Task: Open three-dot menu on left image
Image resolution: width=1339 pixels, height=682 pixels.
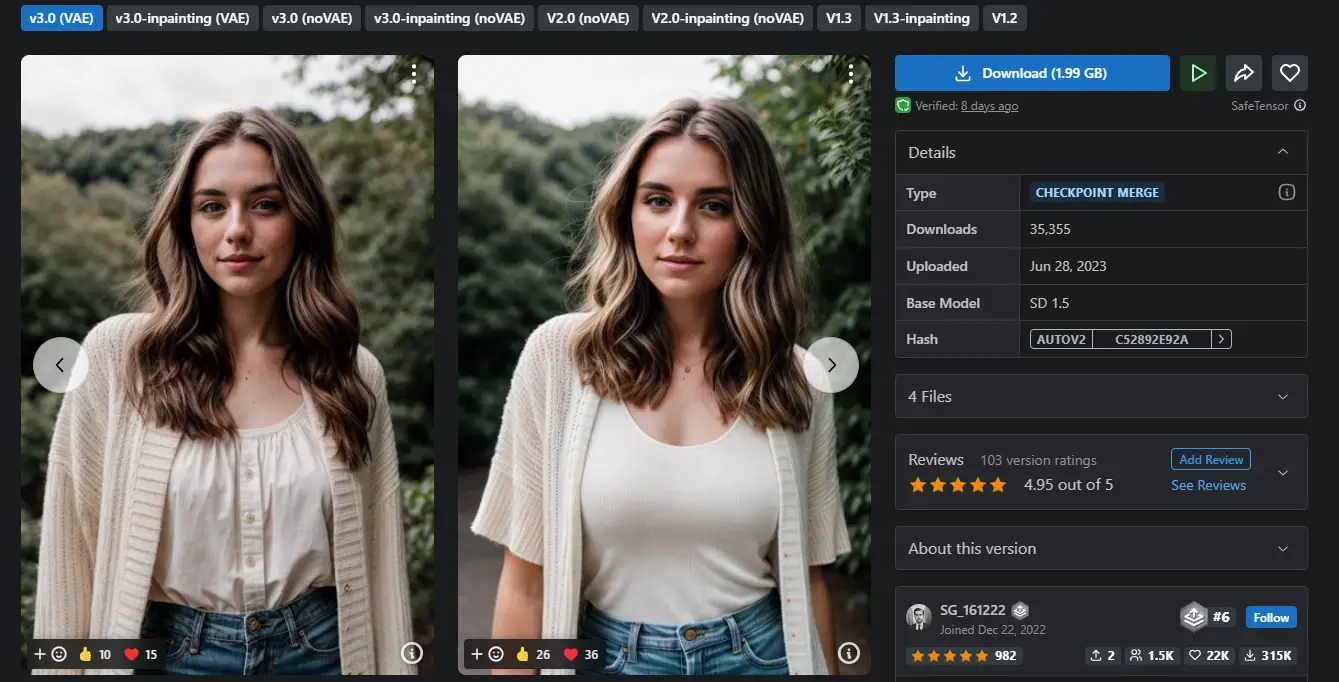Action: pos(414,72)
